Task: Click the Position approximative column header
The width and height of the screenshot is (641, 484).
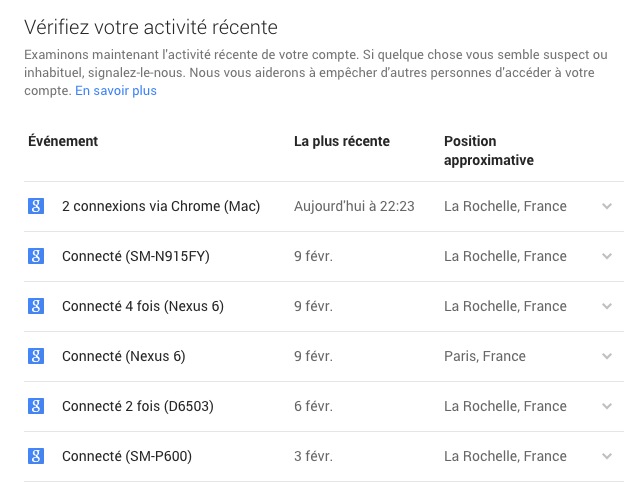Action: [489, 150]
